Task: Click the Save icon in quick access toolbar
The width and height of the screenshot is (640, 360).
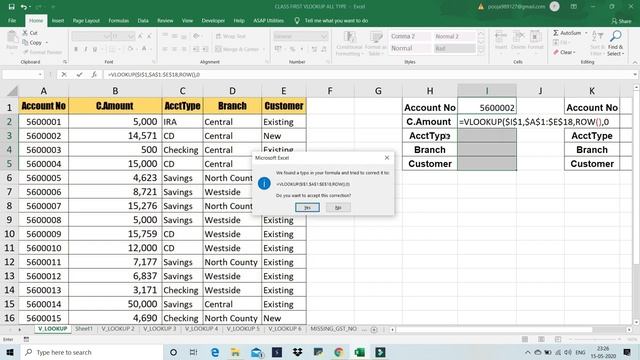Action: (11, 7)
